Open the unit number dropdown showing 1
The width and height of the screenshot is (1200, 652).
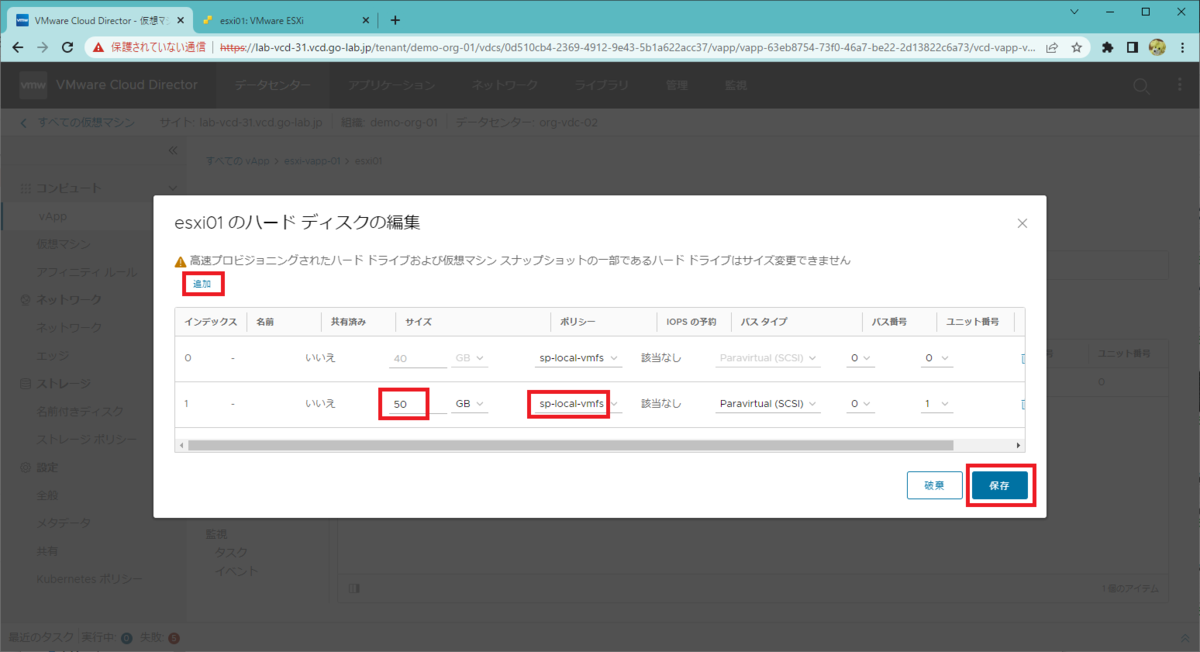click(937, 404)
